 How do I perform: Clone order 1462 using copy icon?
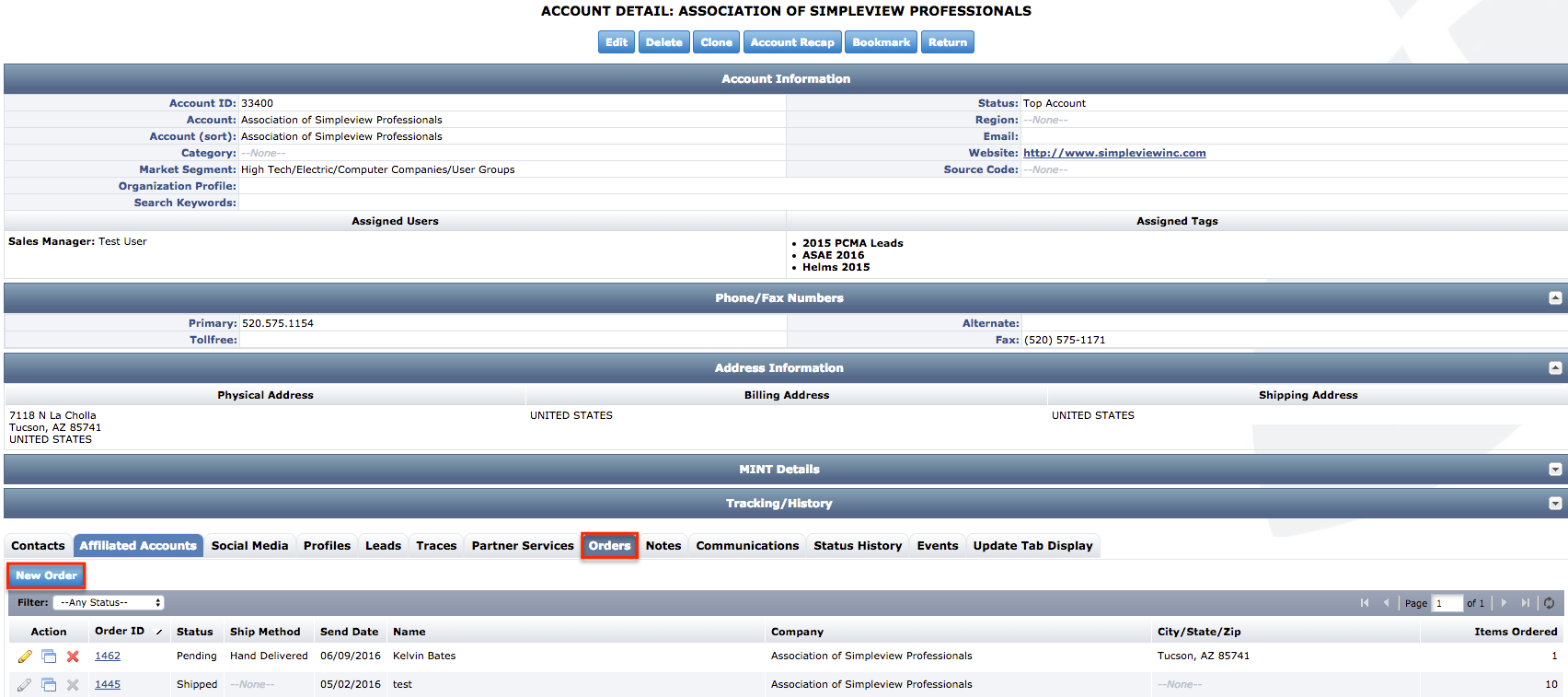point(49,656)
